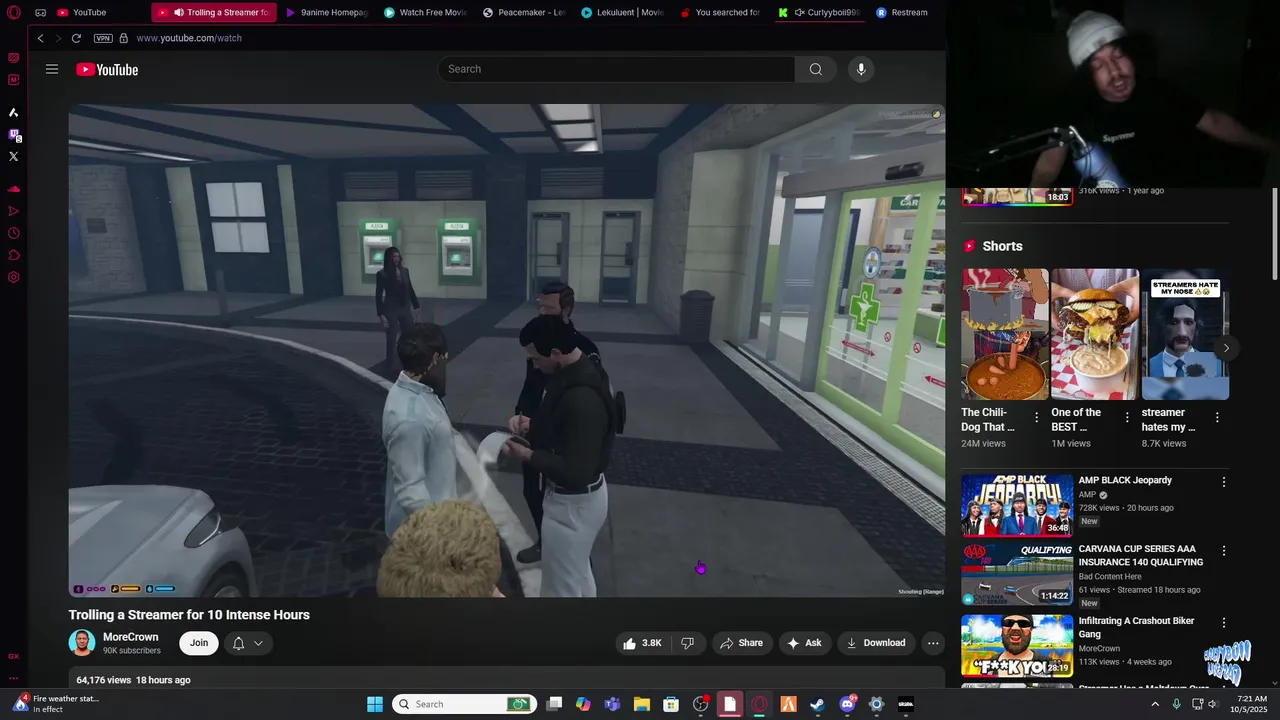
Task: Open Copilot from the taskbar
Action: [583, 704]
